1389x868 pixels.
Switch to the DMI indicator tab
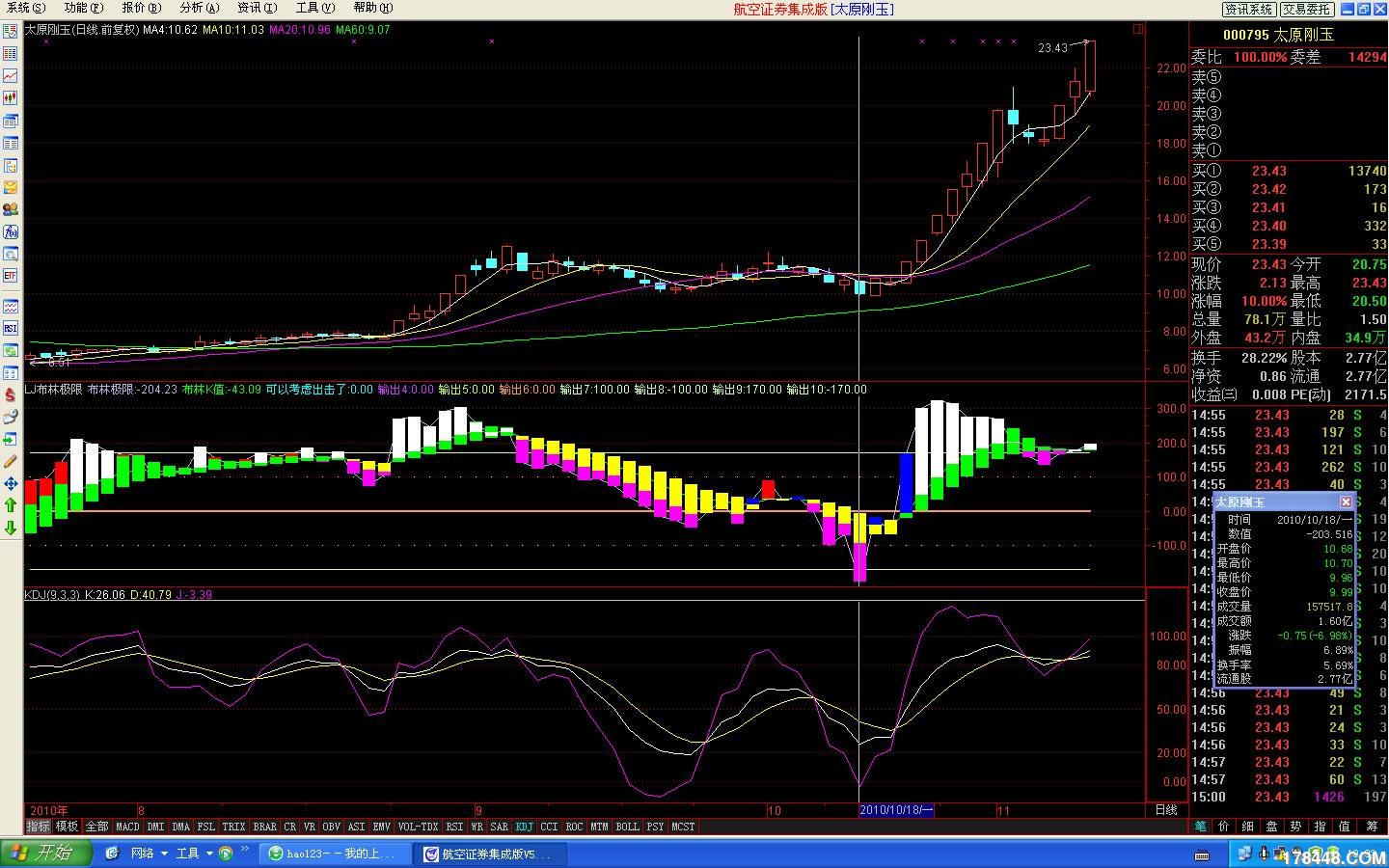155,827
